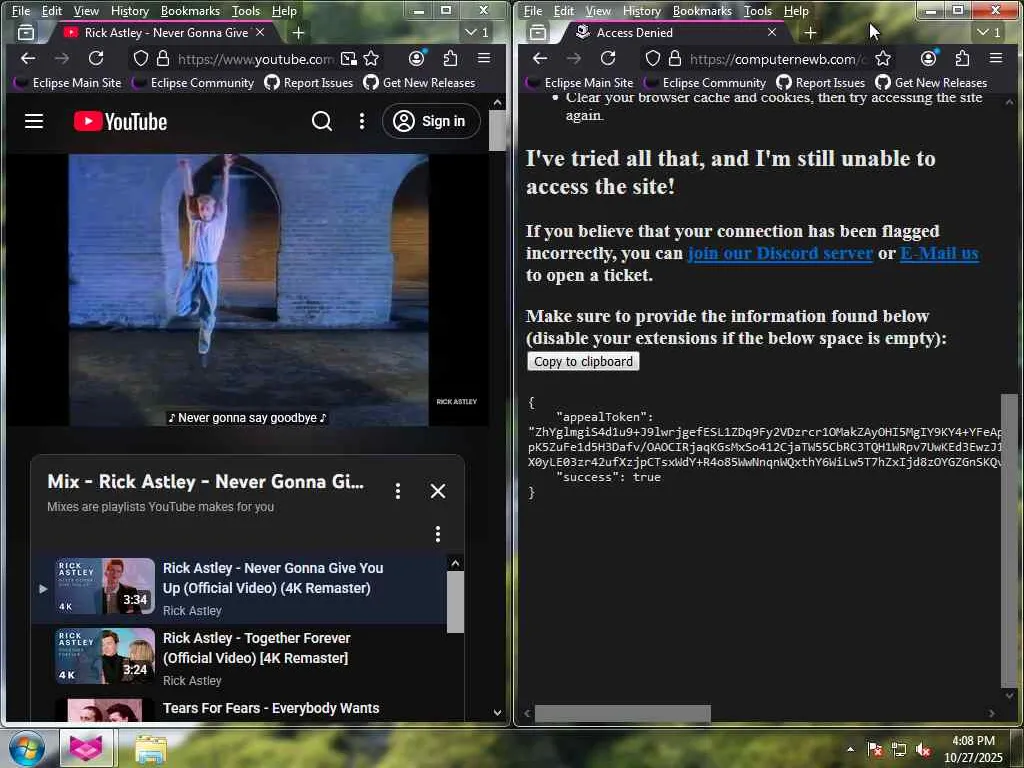
Task: Open Eclipse Main Site bookmark in left window
Action: [68, 83]
